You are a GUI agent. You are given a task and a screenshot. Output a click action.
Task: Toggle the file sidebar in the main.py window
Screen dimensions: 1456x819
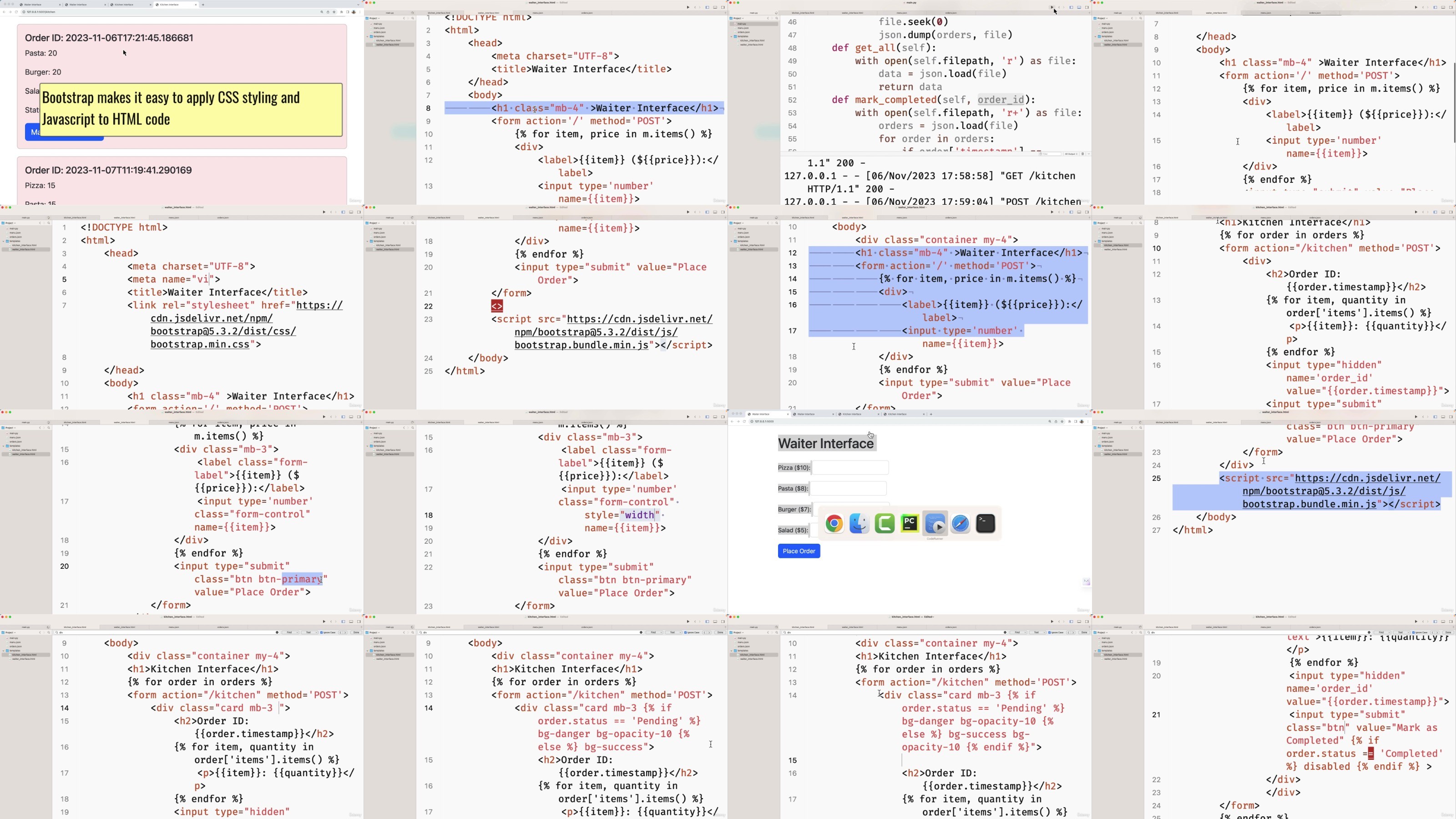(x=1071, y=7)
